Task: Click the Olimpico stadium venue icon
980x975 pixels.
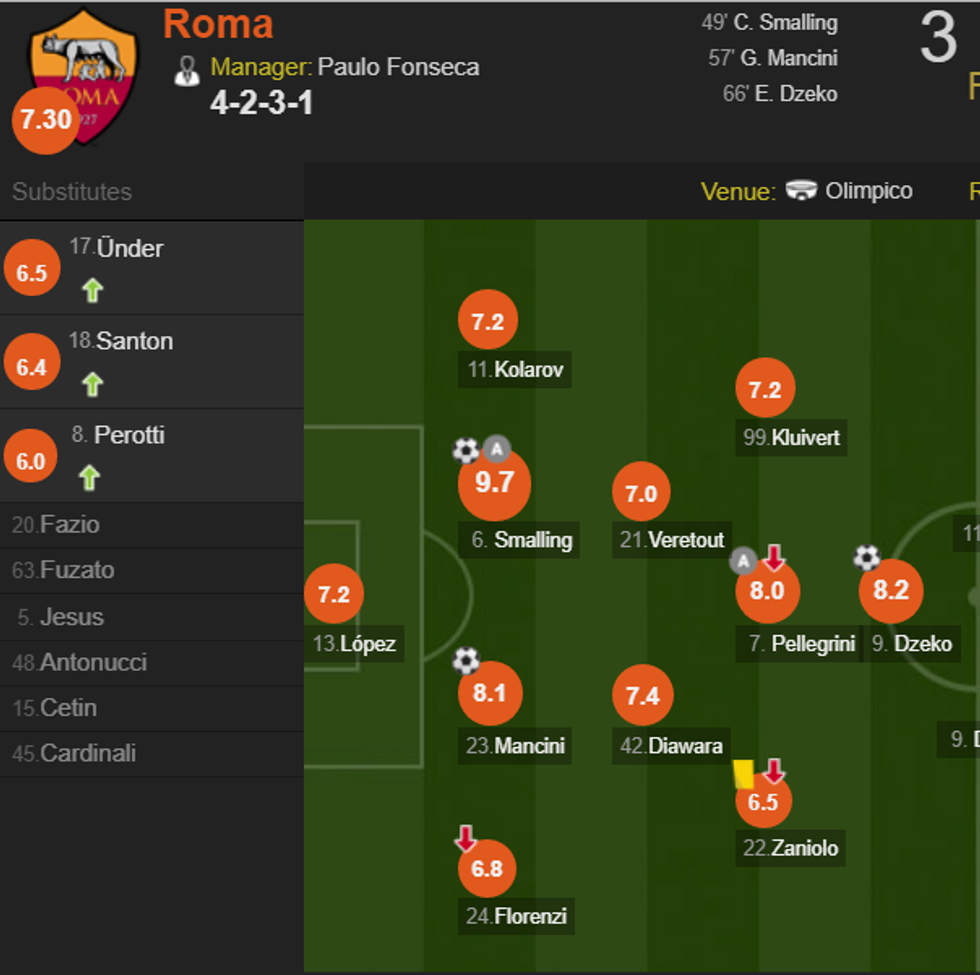Action: click(801, 191)
